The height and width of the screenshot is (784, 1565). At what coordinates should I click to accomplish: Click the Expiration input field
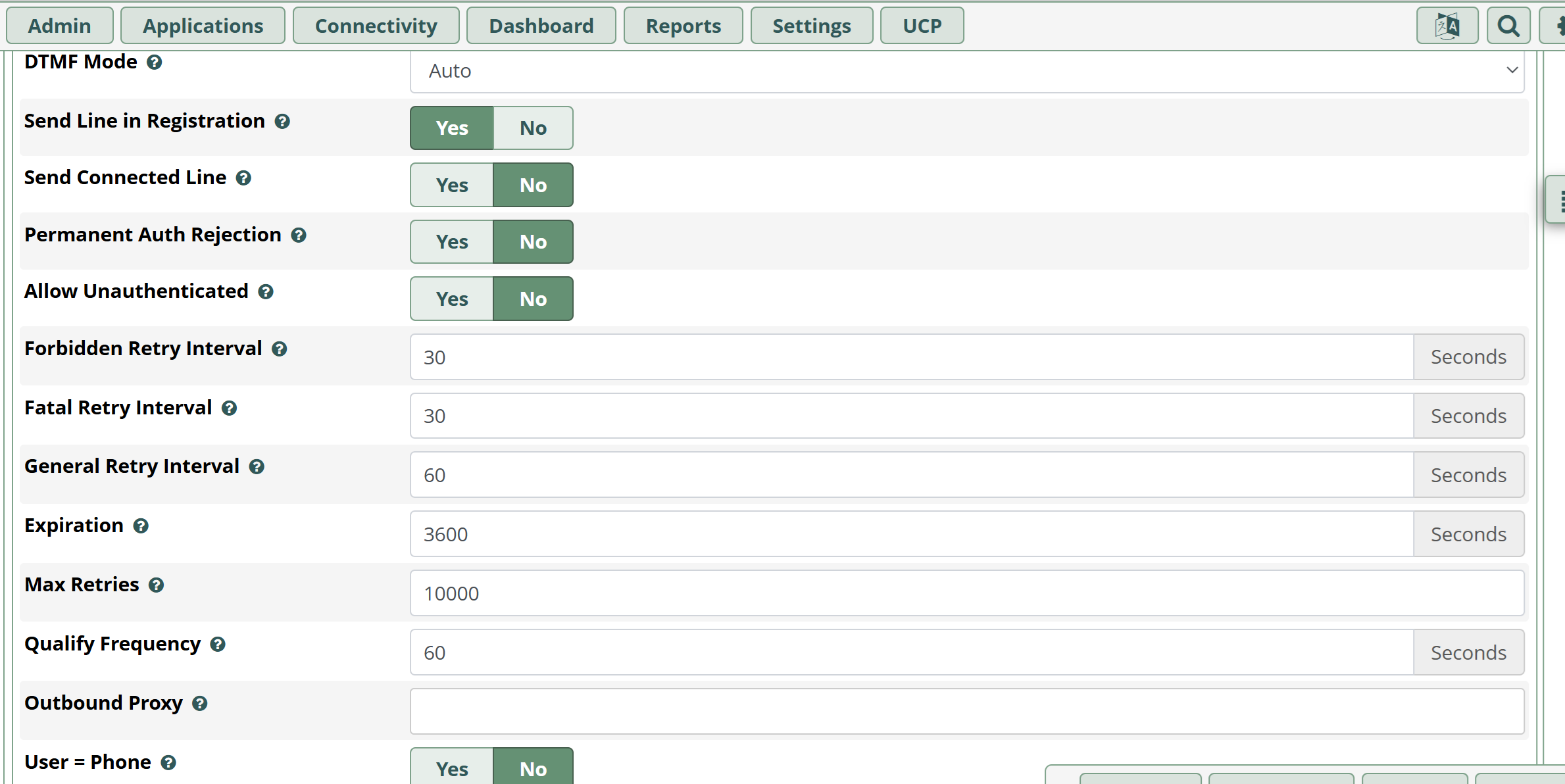tap(911, 534)
